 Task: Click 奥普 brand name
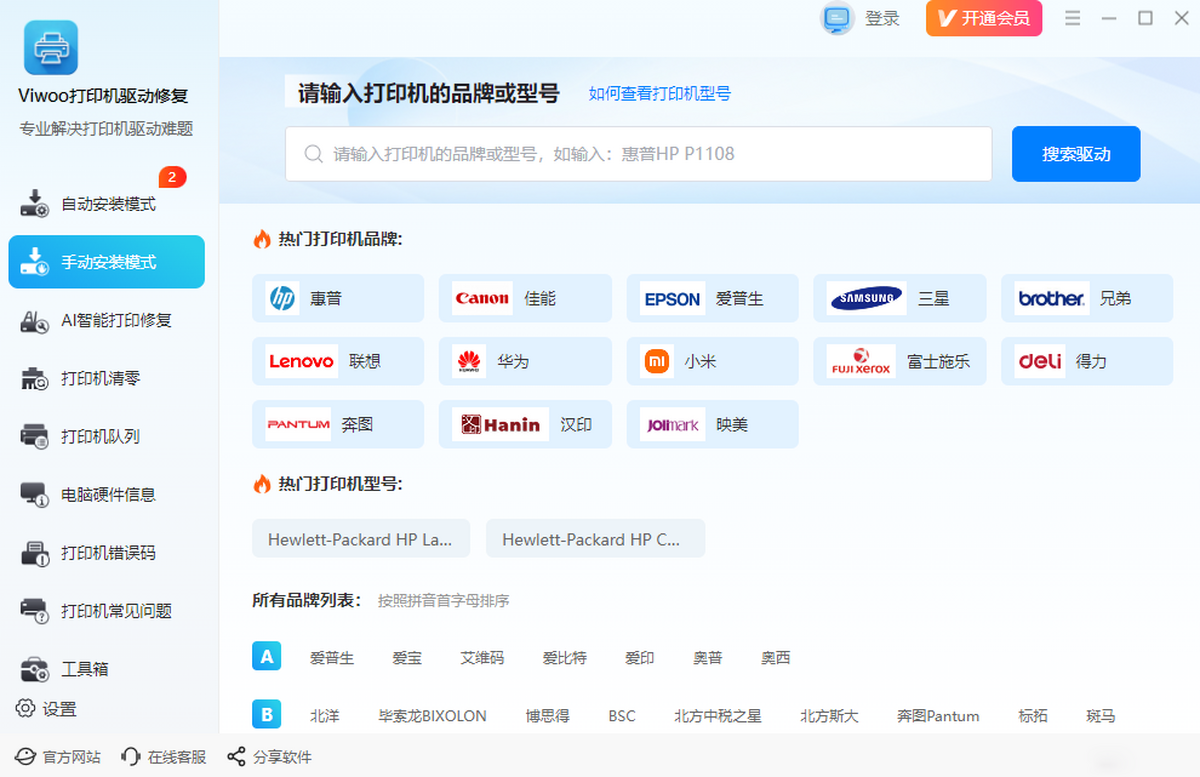tap(708, 658)
